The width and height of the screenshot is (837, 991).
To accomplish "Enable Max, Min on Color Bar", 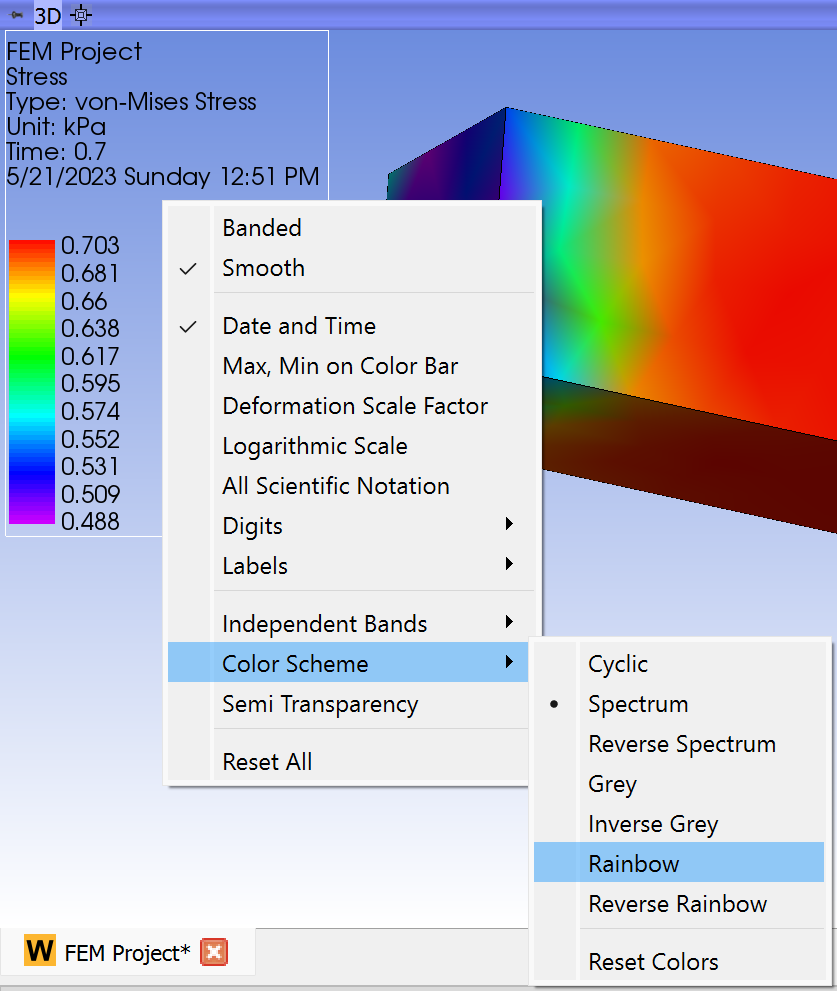I will pos(340,366).
